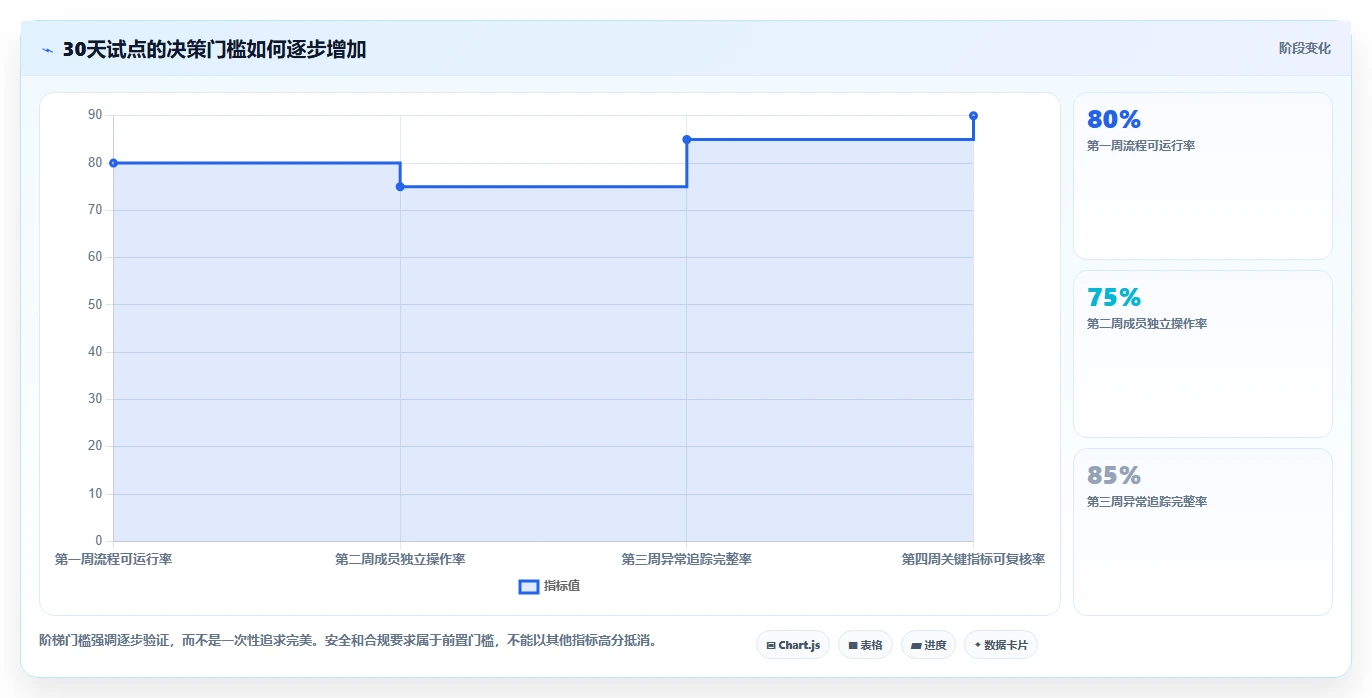This screenshot has width=1372, height=698.
Task: Click the data point at value 90
Action: (973, 116)
